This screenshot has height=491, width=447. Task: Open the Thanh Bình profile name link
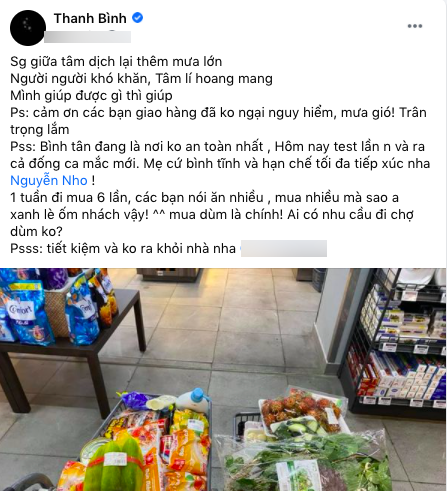pos(90,18)
